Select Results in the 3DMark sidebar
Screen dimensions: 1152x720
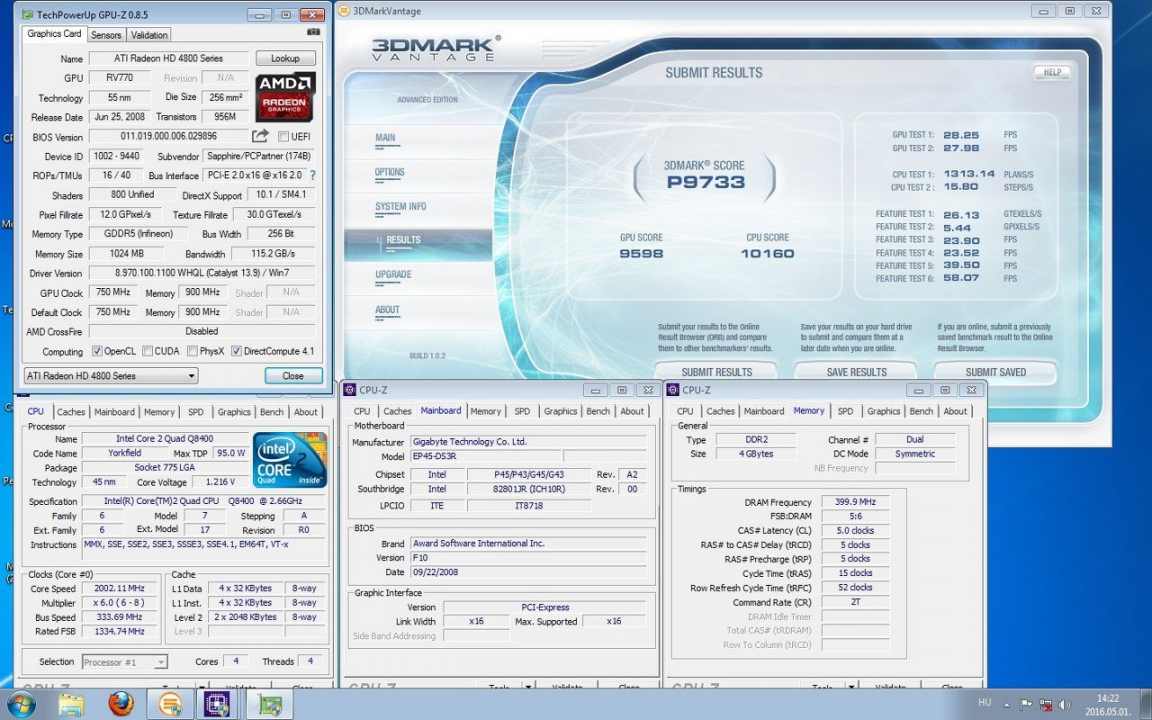[403, 240]
